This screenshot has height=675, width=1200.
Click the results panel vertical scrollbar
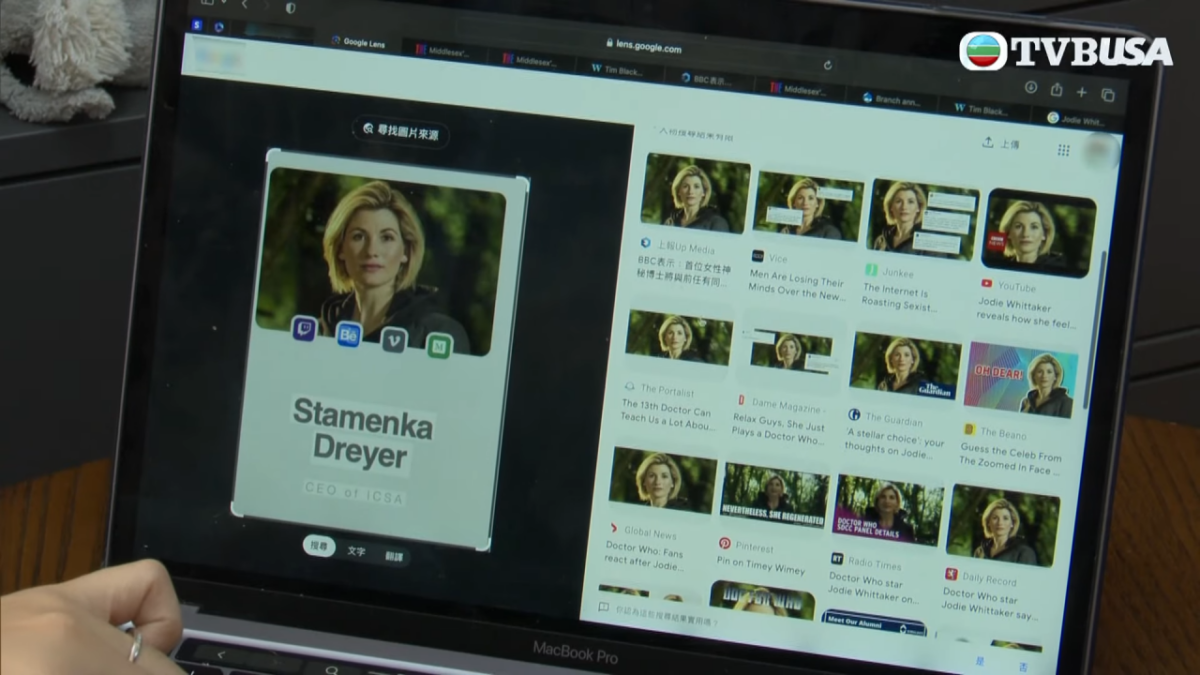pos(1102,300)
